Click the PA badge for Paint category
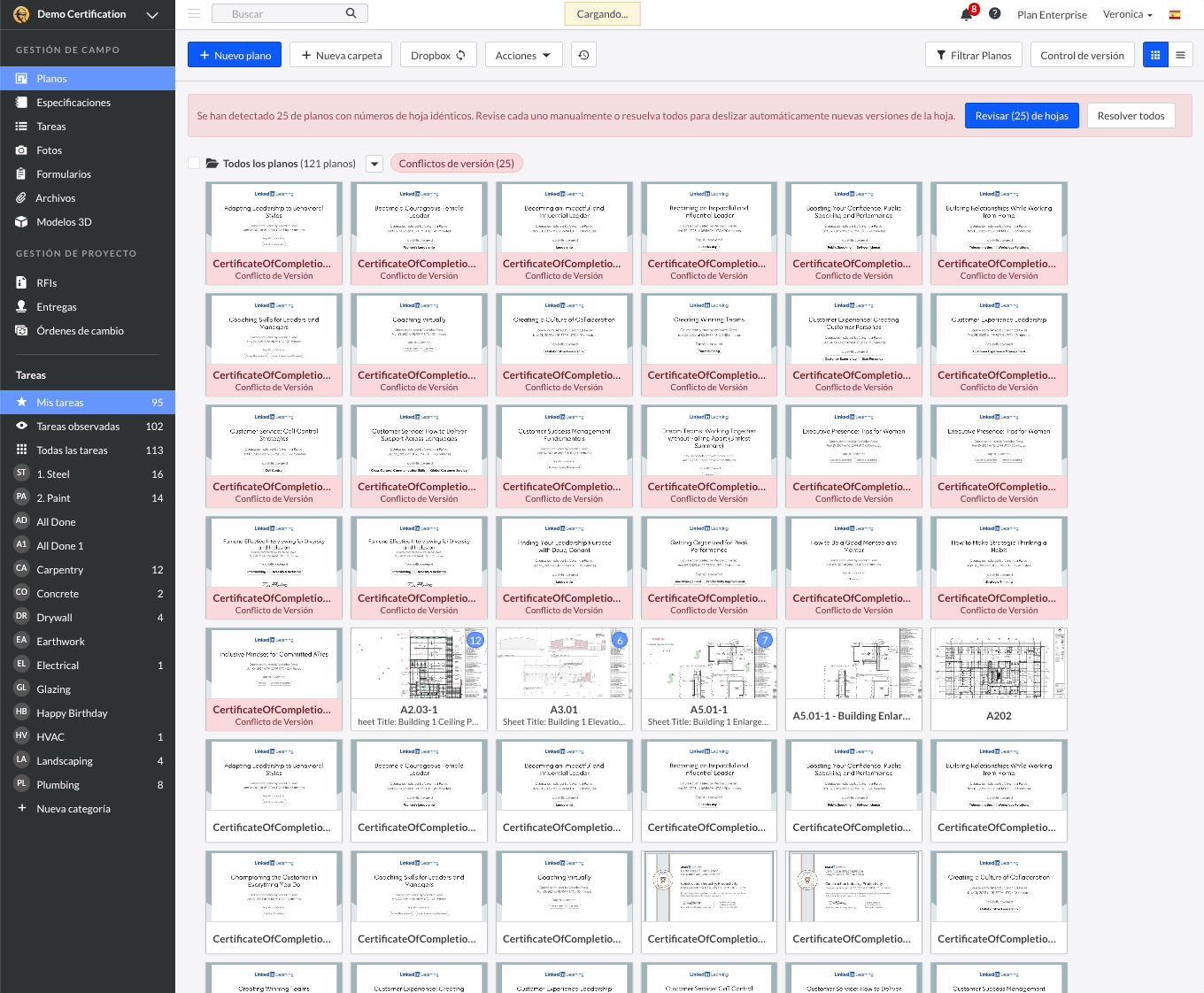 click(x=21, y=497)
